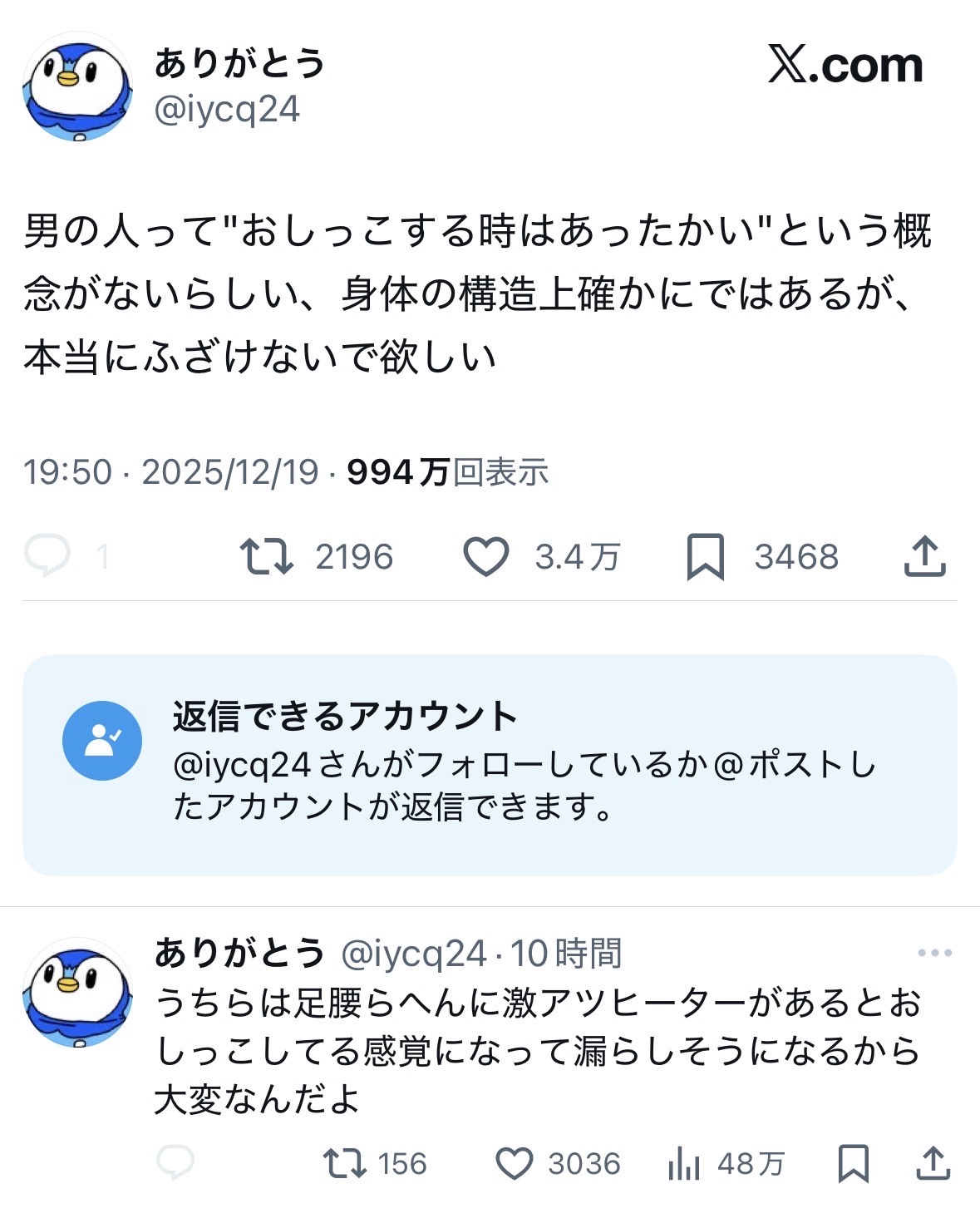This screenshot has height=1223, width=980.
Task: Repost the follow-up post with 156 reposts
Action: 345,1163
